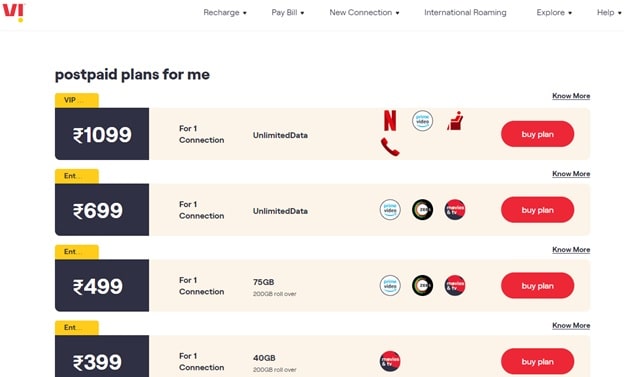Click Prime Video icon on ₹1099 plan

point(422,121)
